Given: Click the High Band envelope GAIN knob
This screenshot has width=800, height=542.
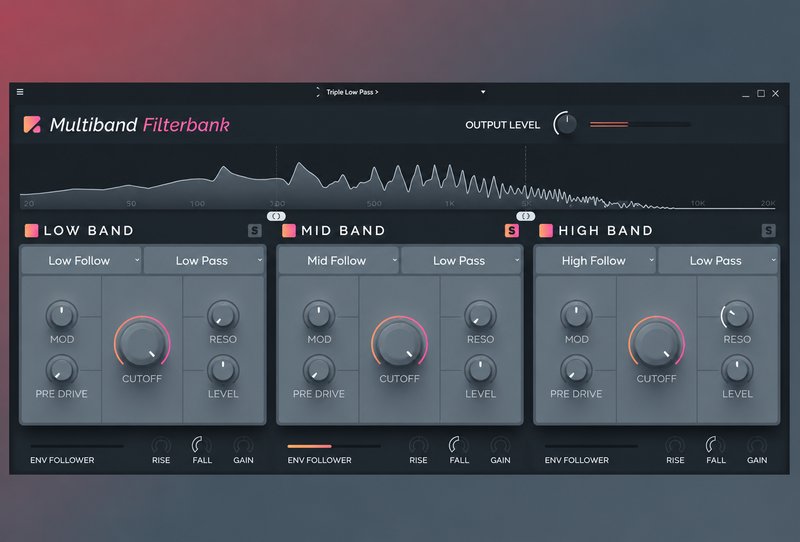Looking at the screenshot, I should [757, 445].
